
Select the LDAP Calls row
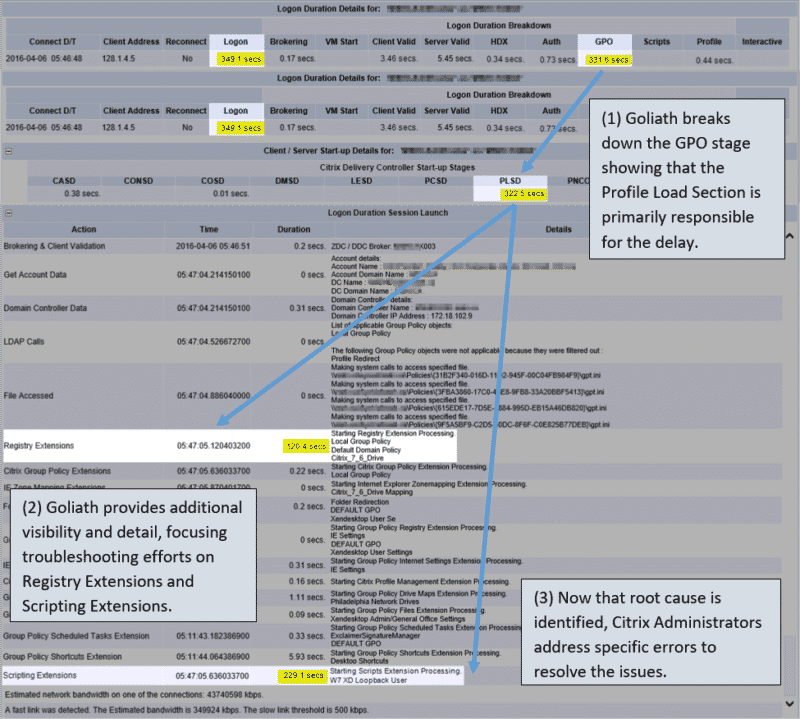392,341
